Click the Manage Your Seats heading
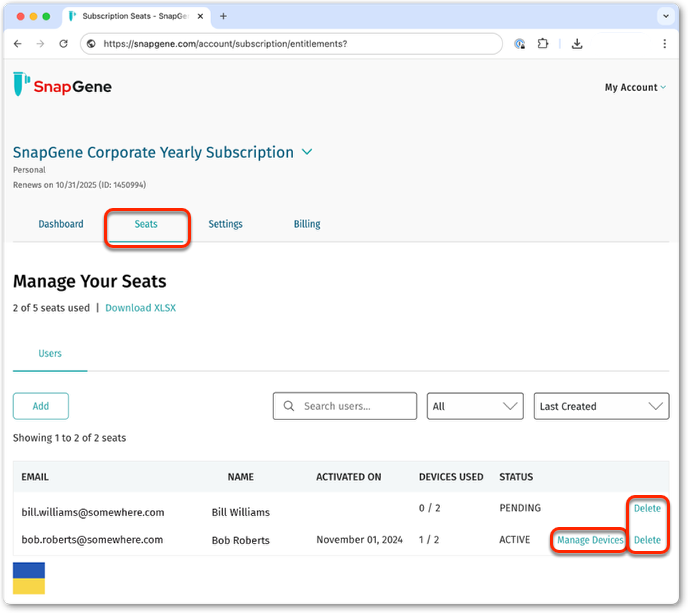Image resolution: width=688 pixels, height=613 pixels. pyautogui.click(x=90, y=281)
